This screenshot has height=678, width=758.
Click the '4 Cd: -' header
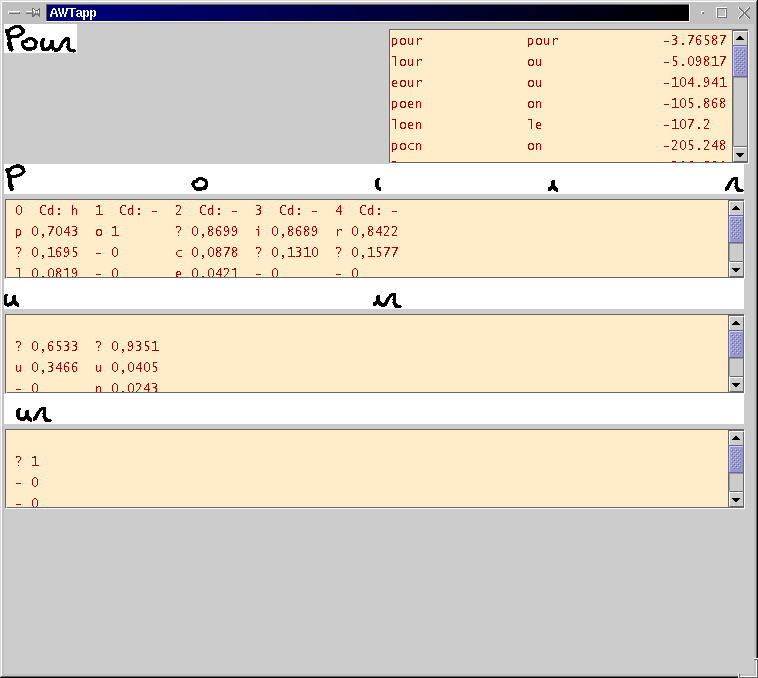tap(366, 210)
